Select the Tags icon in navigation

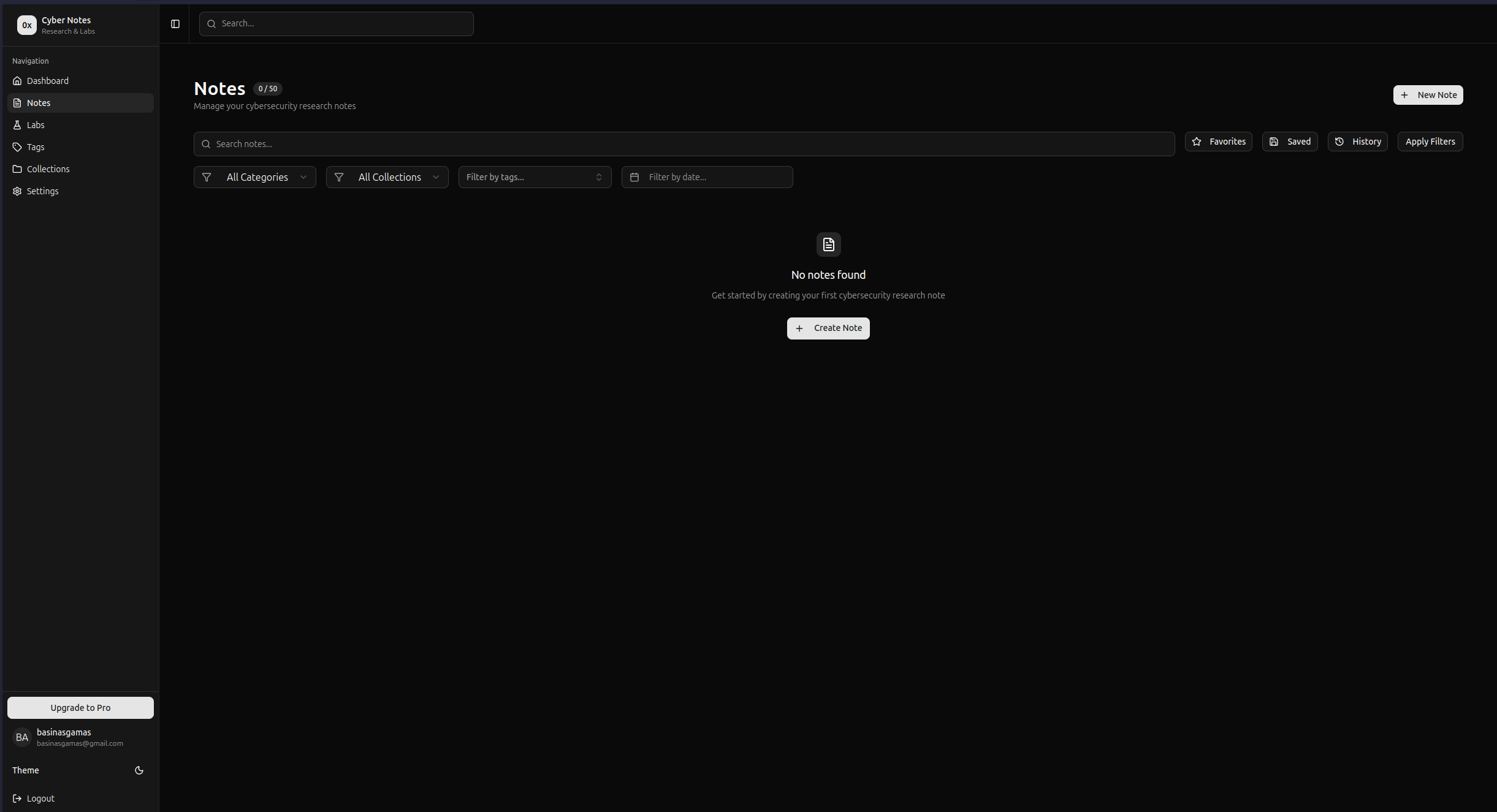click(x=17, y=146)
